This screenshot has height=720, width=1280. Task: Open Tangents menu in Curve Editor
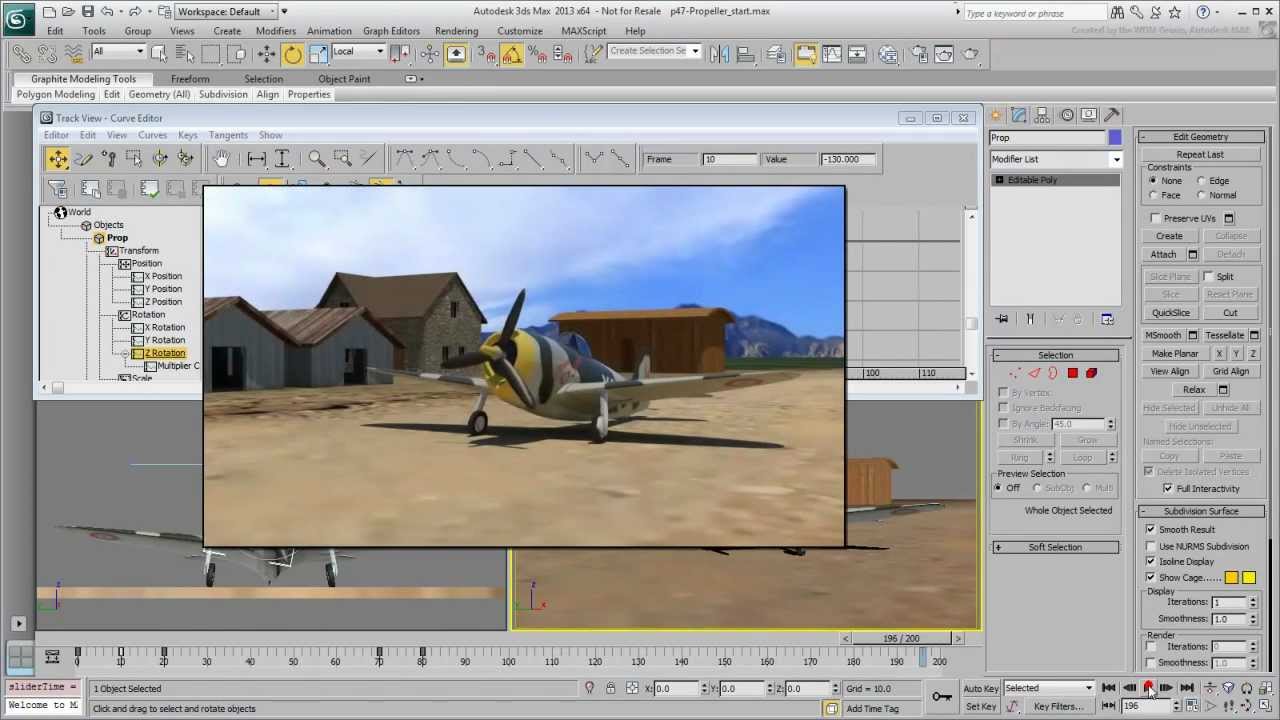(228, 135)
